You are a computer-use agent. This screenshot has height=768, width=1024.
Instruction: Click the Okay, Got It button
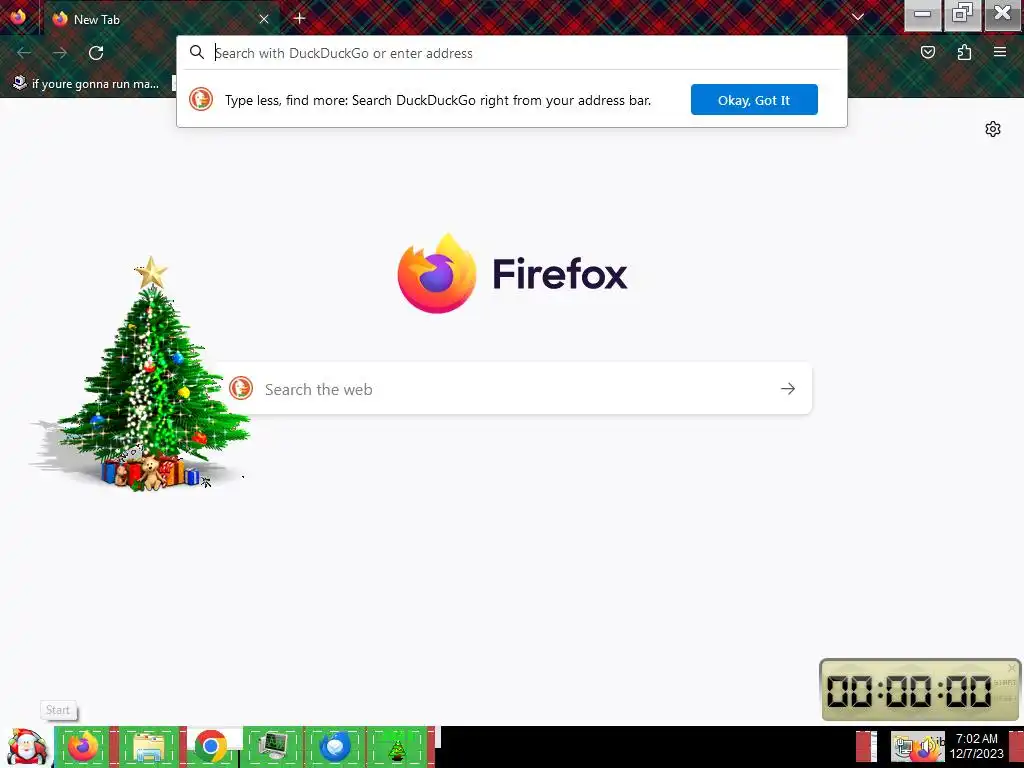[754, 100]
